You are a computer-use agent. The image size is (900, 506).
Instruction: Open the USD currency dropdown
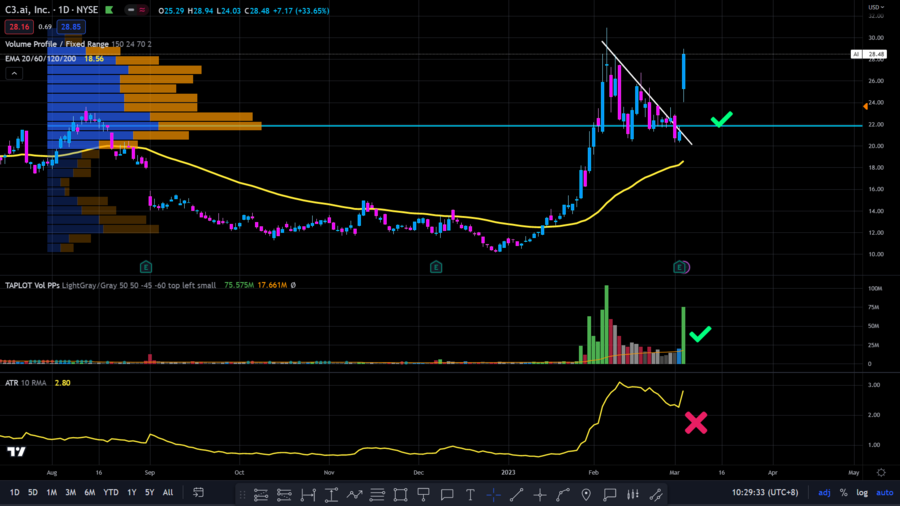point(876,7)
